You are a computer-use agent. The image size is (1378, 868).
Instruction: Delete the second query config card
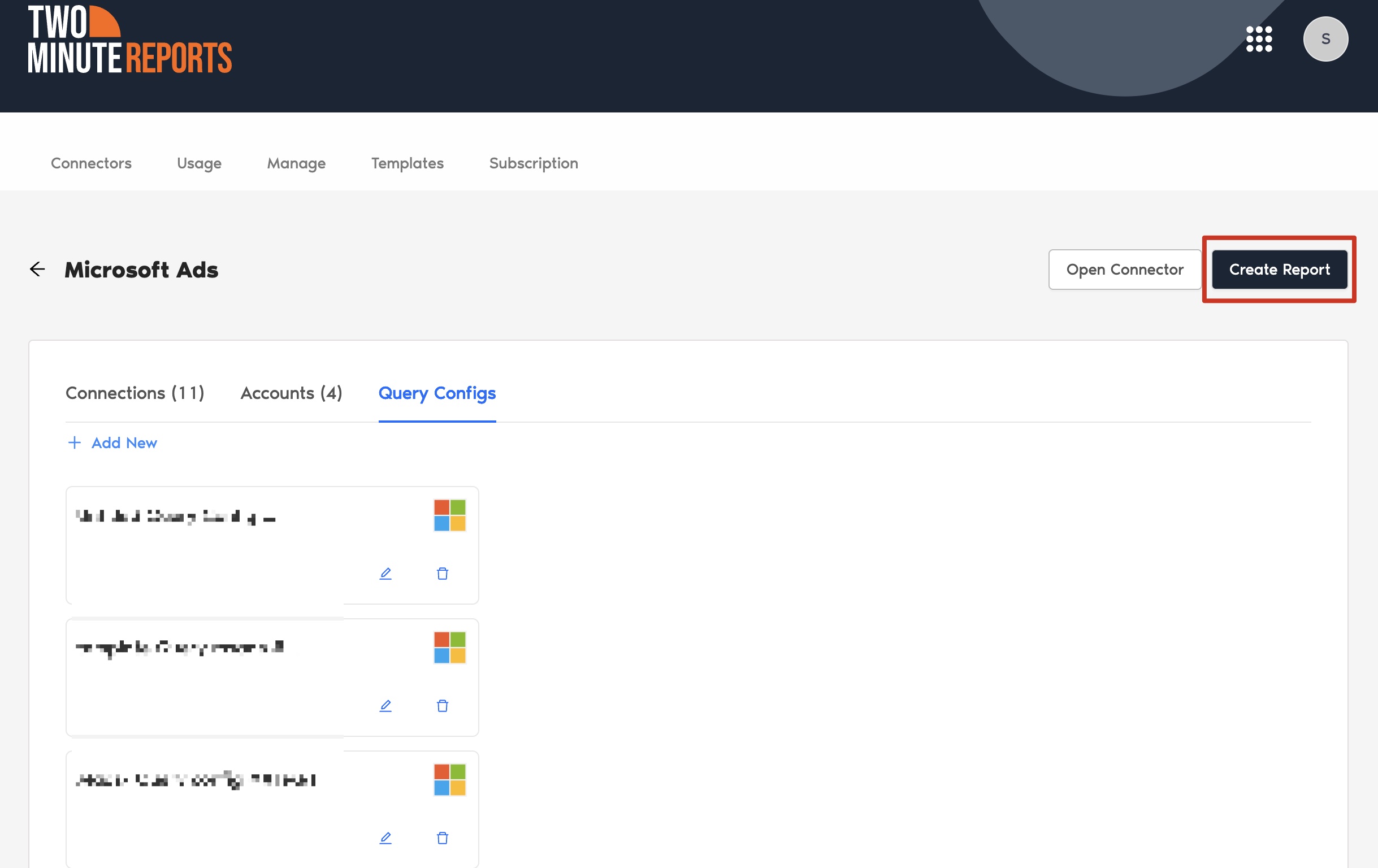[x=443, y=705]
